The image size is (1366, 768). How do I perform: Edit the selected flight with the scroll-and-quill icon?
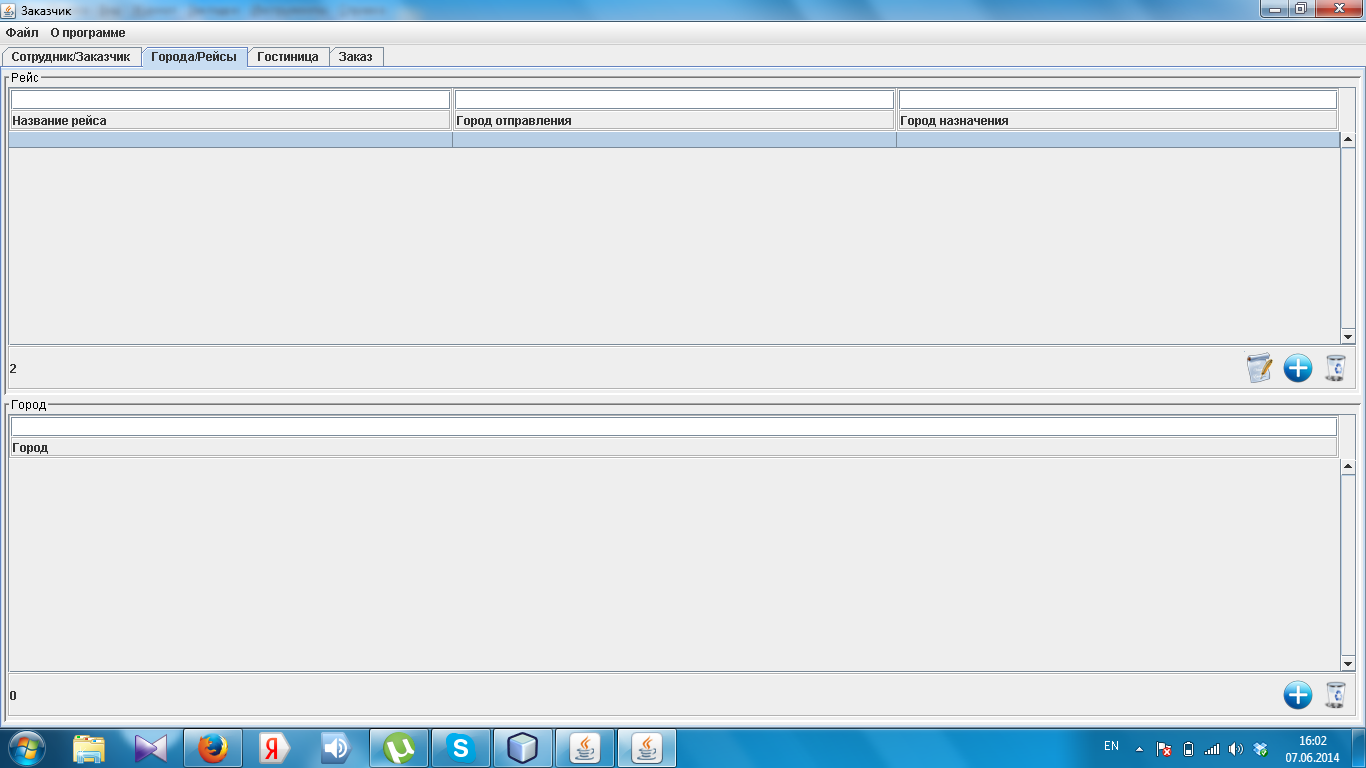point(1259,368)
